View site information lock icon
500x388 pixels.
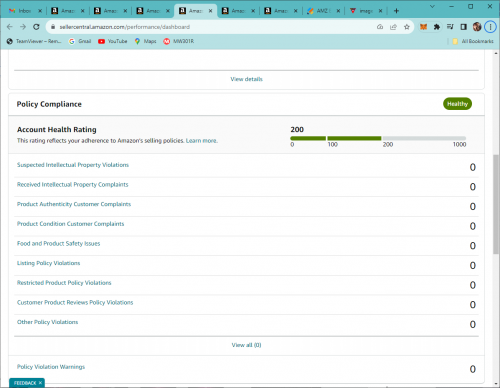(x=53, y=27)
